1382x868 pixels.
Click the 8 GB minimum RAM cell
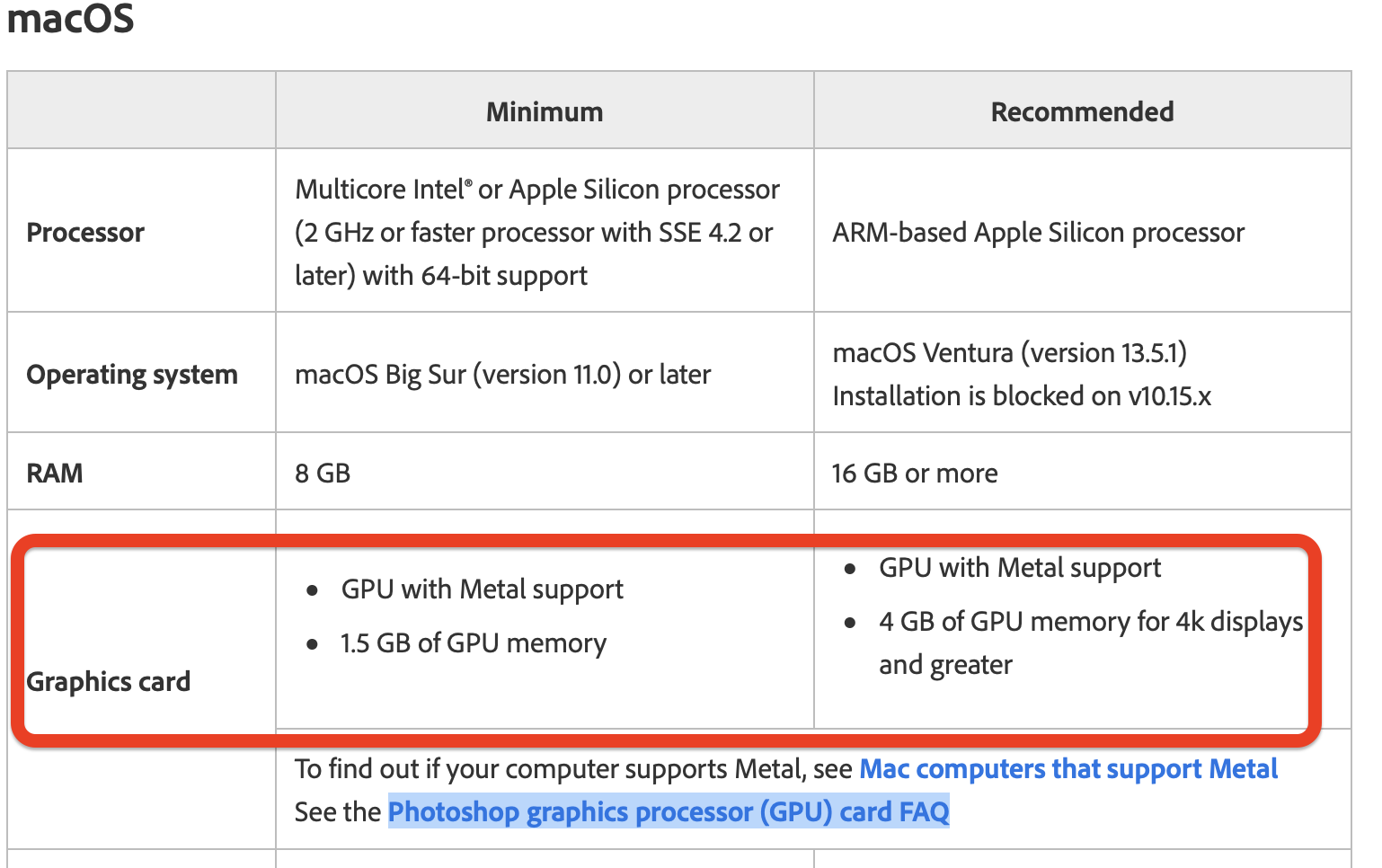point(323,474)
